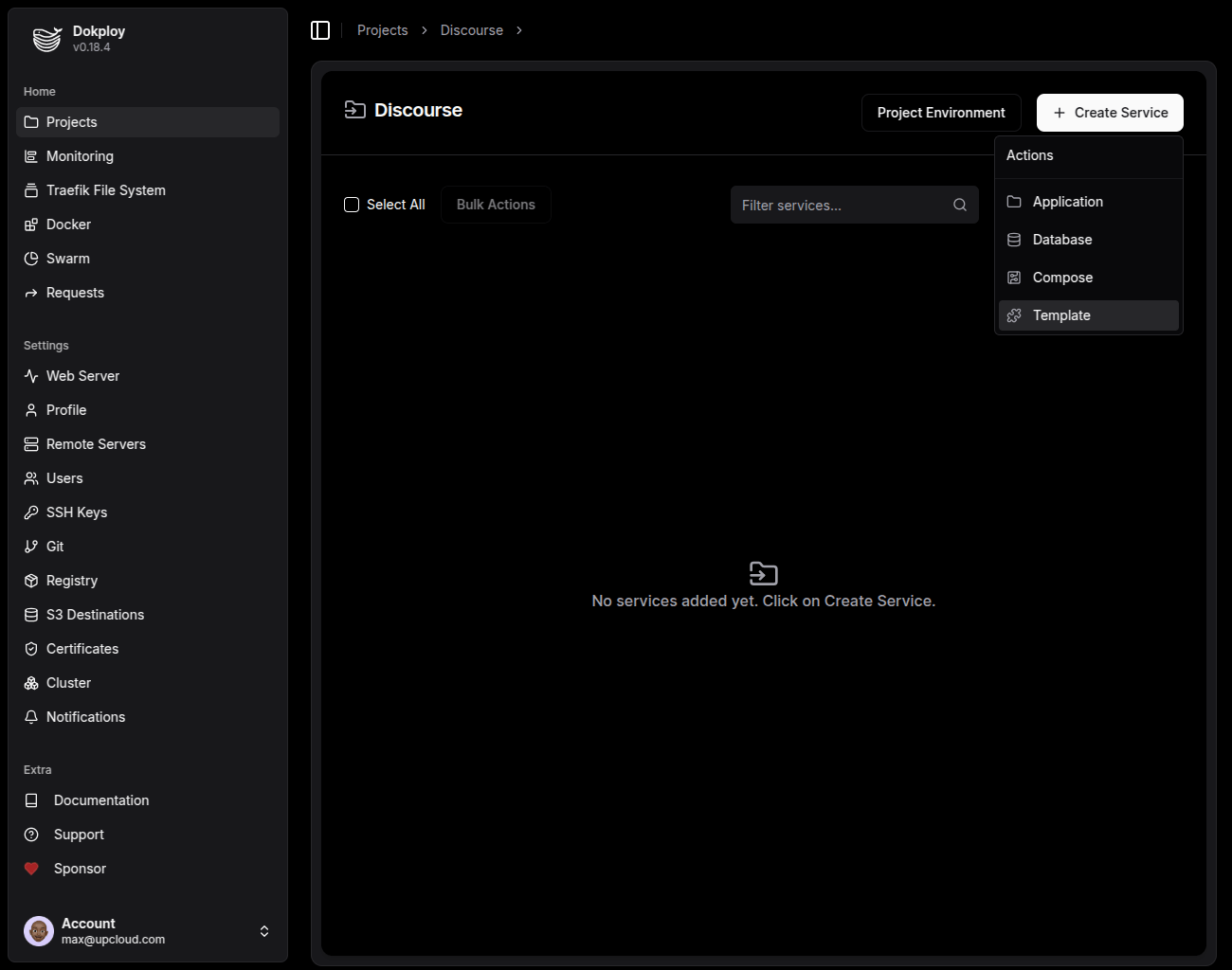Go to Web Server settings

[x=82, y=375]
